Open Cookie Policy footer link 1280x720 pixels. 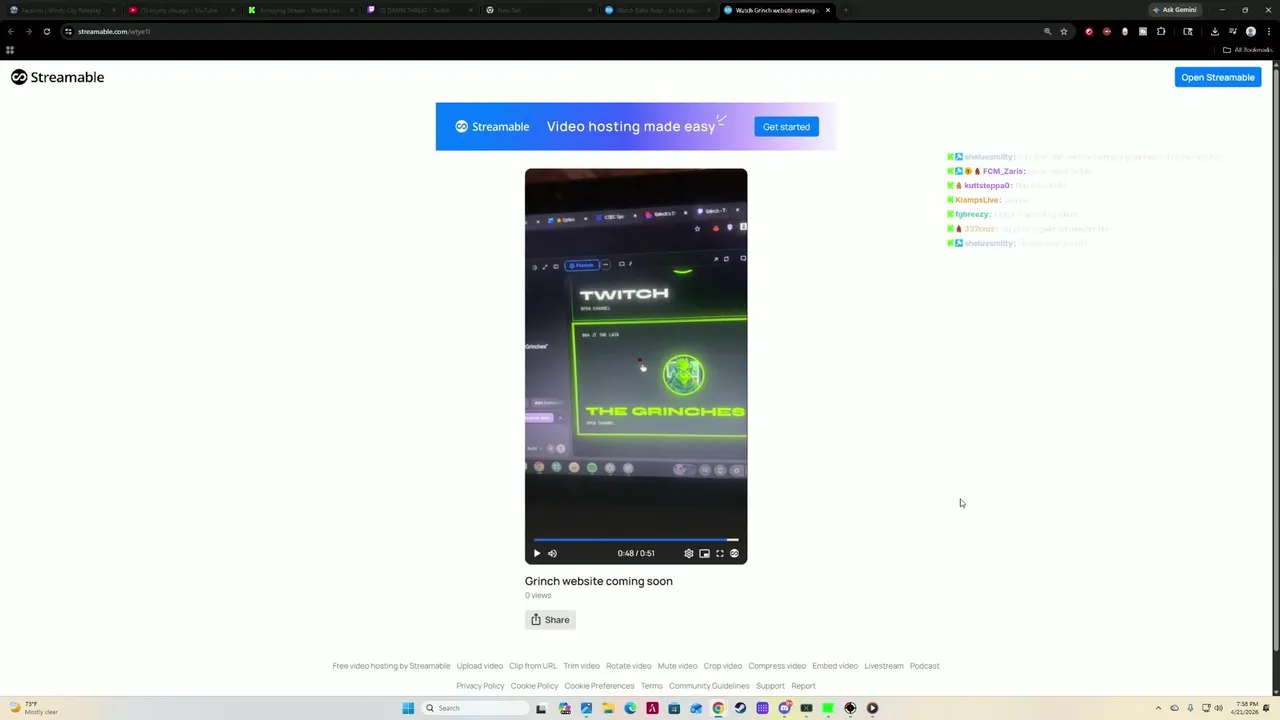pyautogui.click(x=534, y=686)
